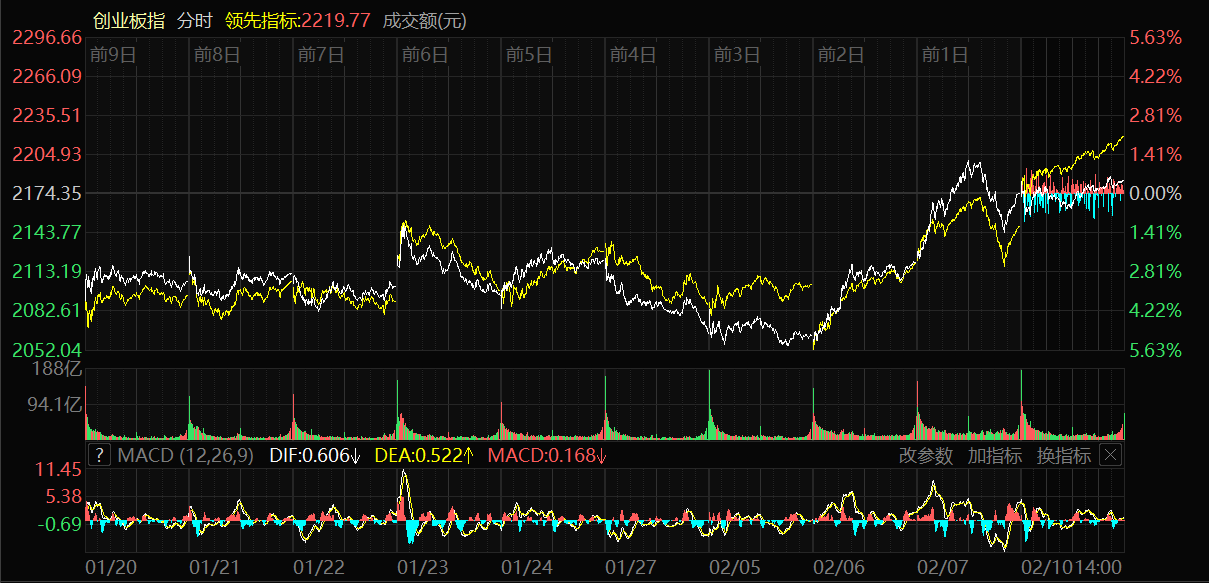Select the 前4日 day column header

click(x=632, y=55)
